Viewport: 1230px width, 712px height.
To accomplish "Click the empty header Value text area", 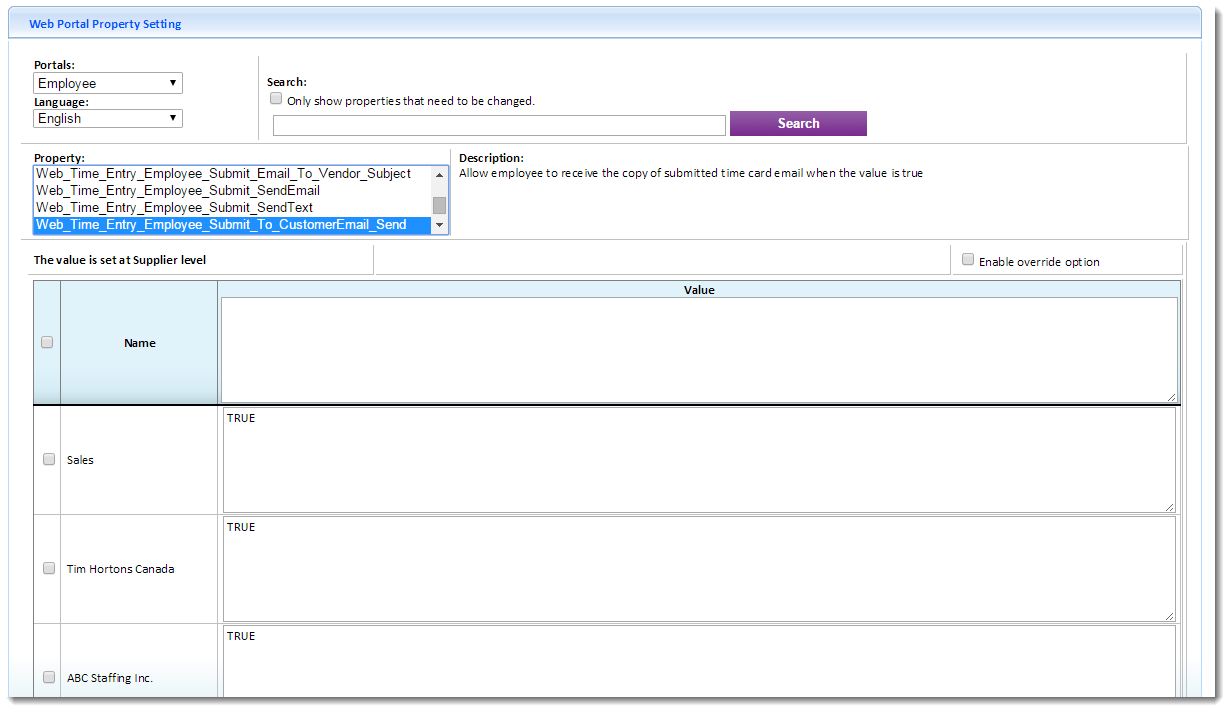I will 699,350.
